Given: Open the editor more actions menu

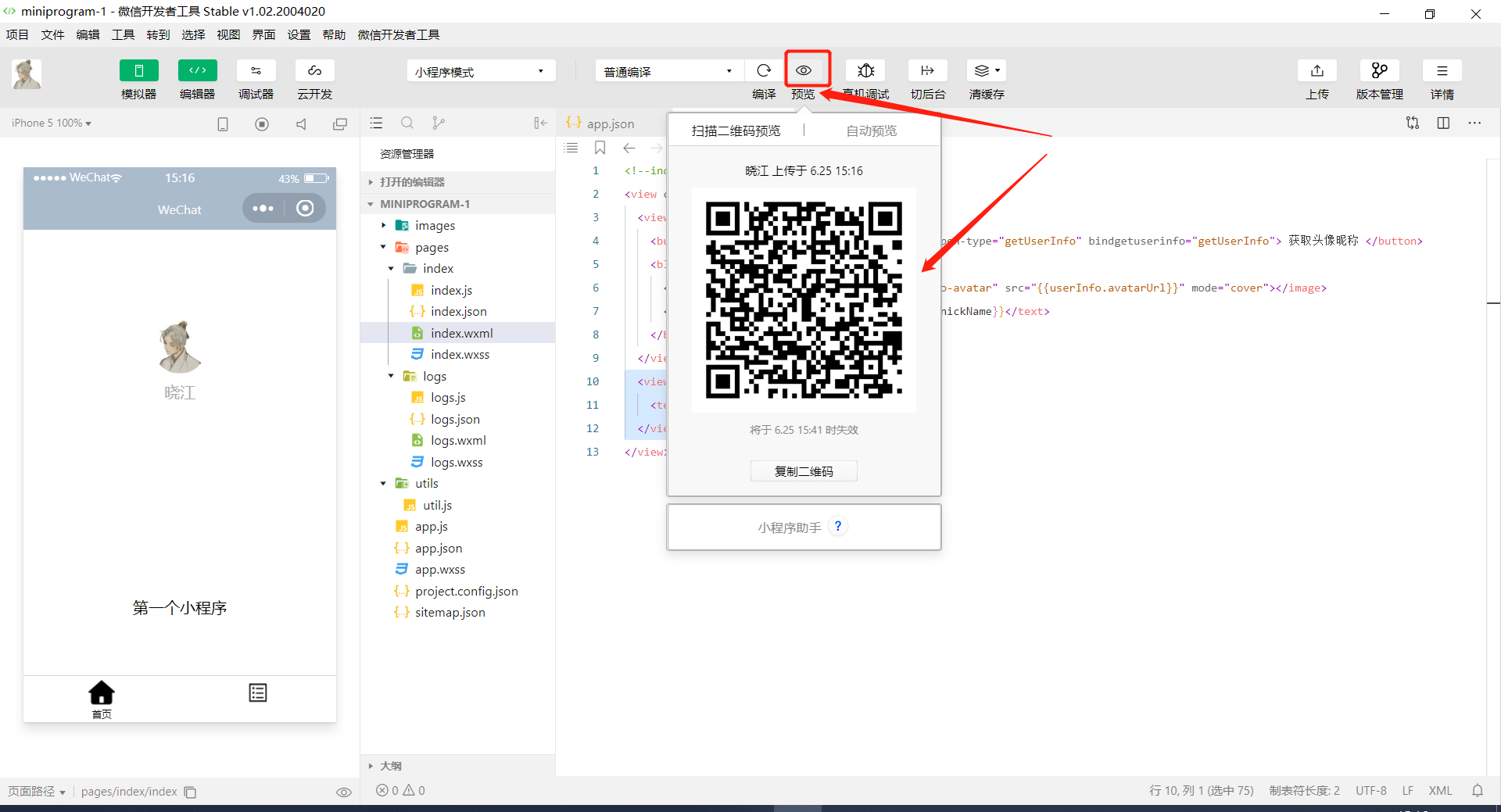Looking at the screenshot, I should pos(1474,123).
